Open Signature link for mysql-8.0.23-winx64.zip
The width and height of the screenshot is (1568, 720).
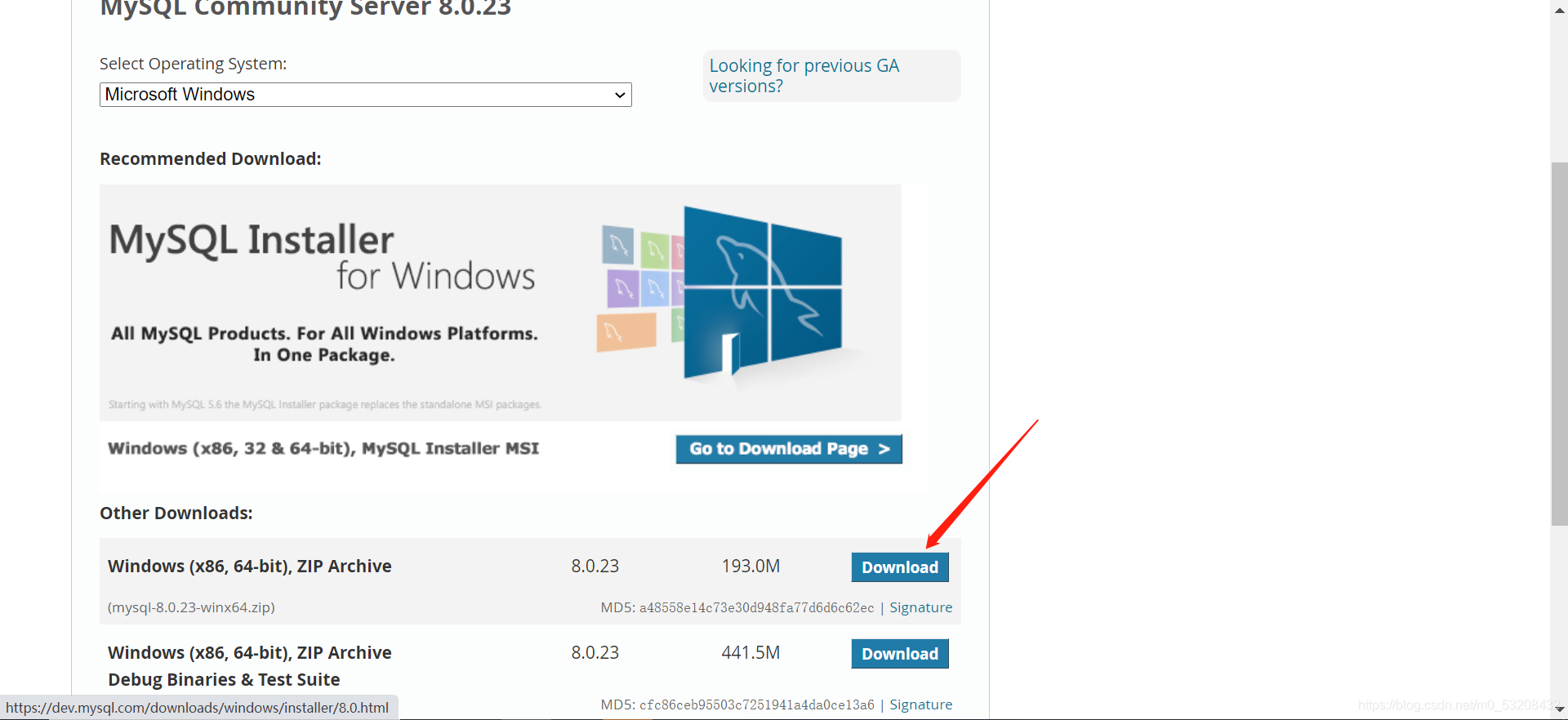point(920,607)
